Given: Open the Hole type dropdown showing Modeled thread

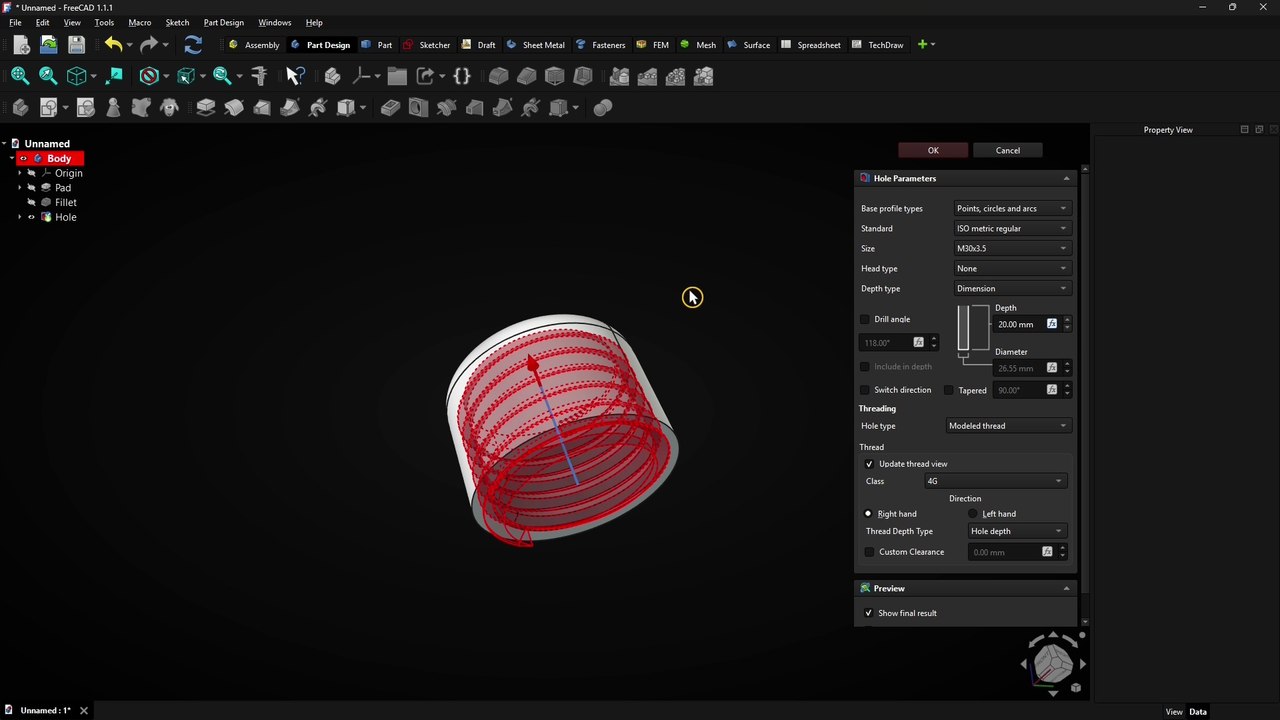Looking at the screenshot, I should [1008, 426].
